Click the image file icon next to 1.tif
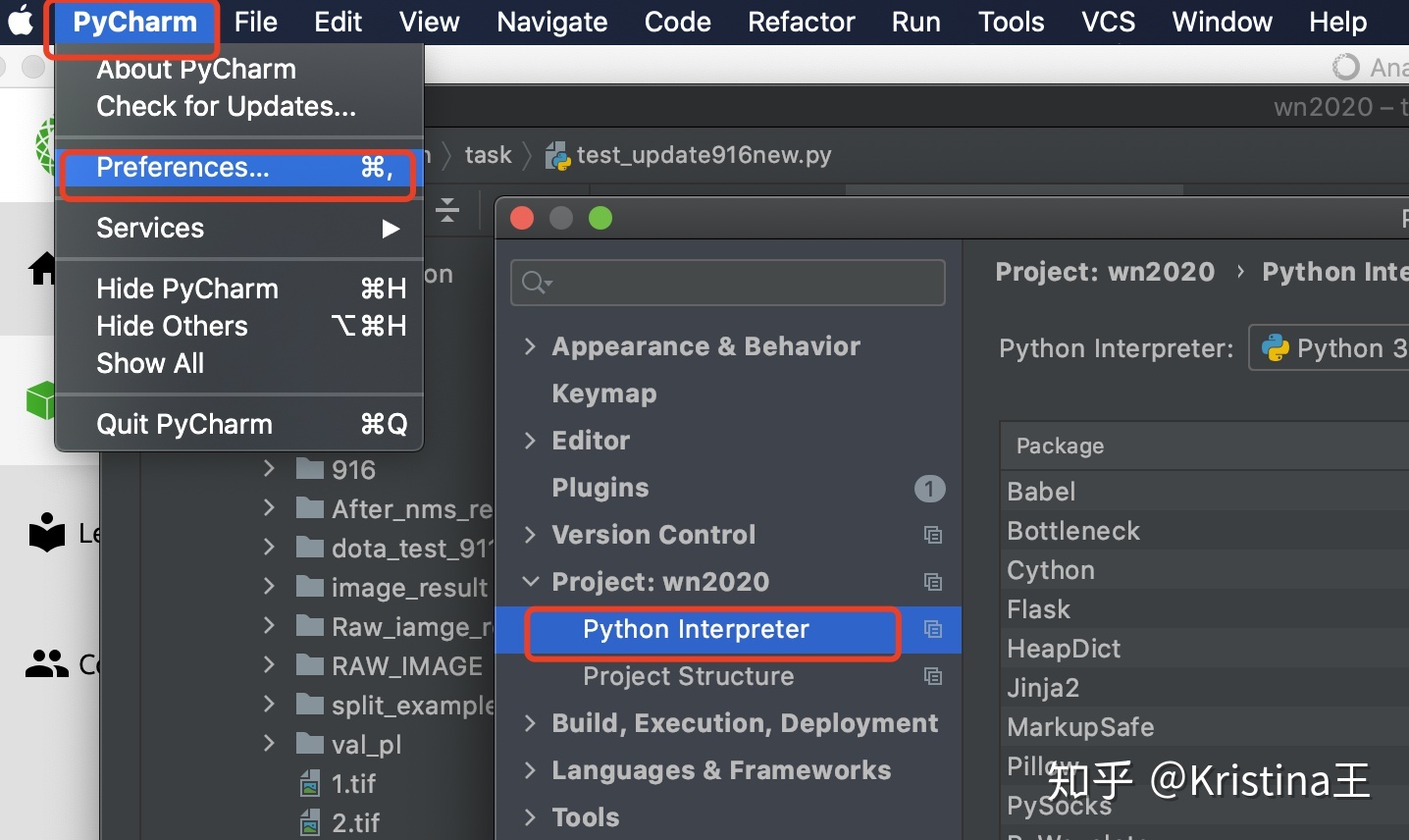Image resolution: width=1409 pixels, height=840 pixels. point(307,783)
